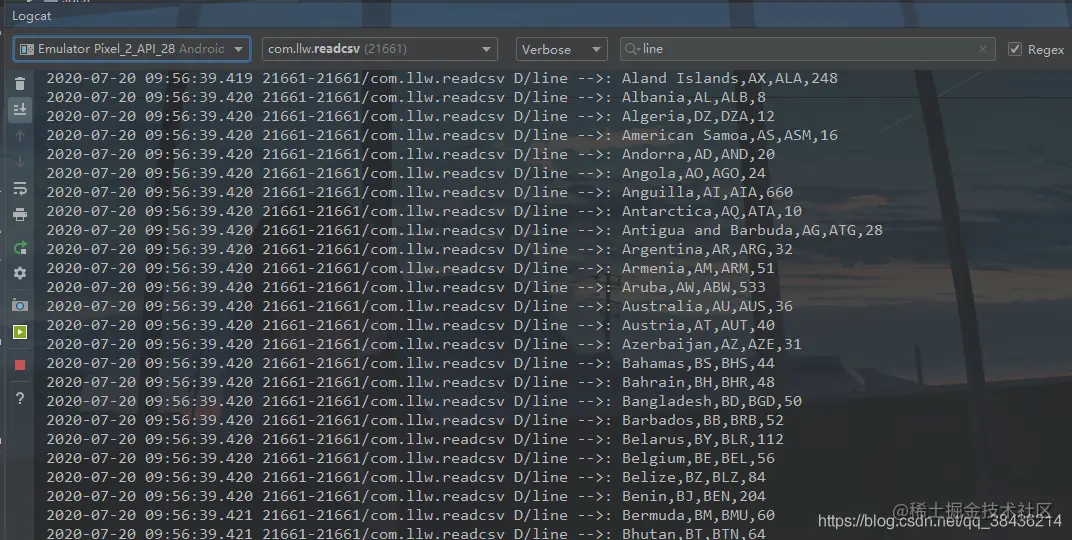Open the Emulator Pixel_2_API_28 device dropdown
This screenshot has width=1072, height=540.
point(132,49)
